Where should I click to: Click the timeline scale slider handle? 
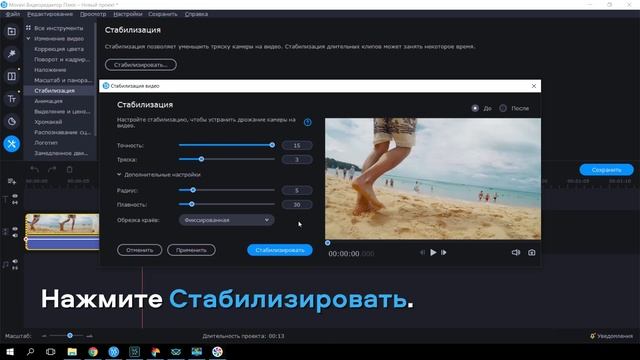[70, 336]
